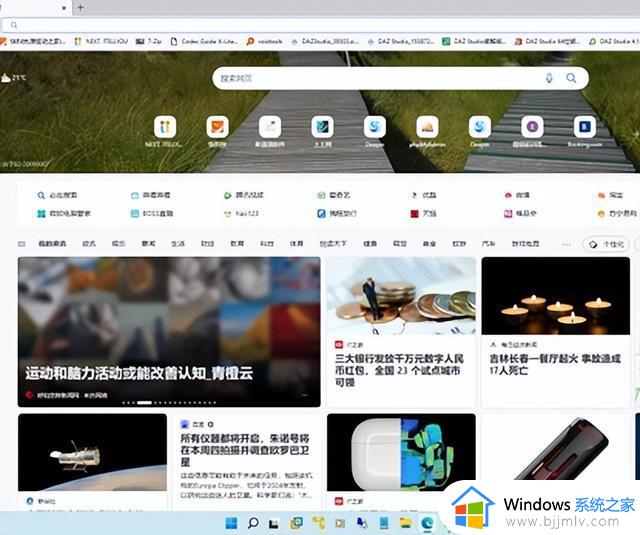This screenshot has height=535, width=640.
Task: Open the phpMyAdmin quick link tile
Action: (427, 127)
